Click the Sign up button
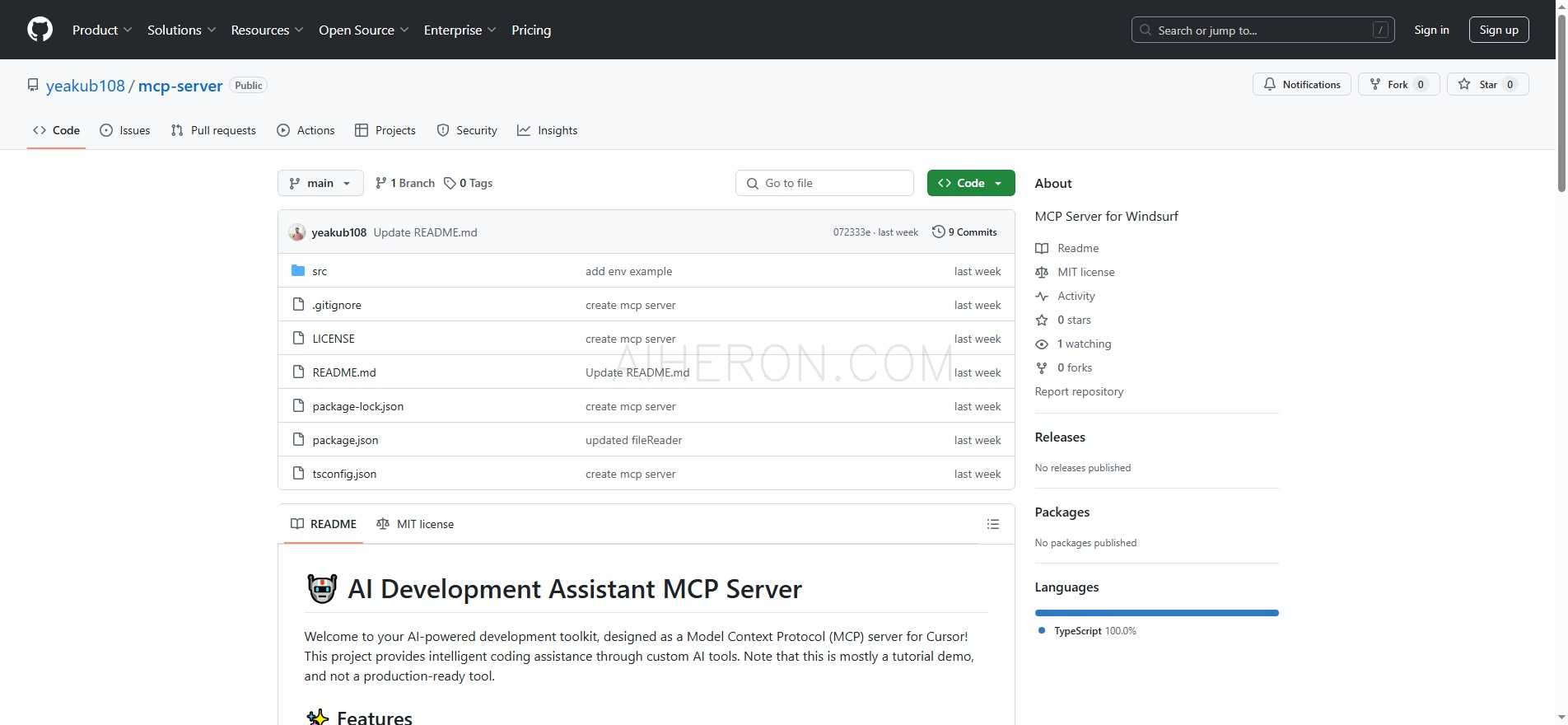The width and height of the screenshot is (1568, 725). click(x=1499, y=30)
